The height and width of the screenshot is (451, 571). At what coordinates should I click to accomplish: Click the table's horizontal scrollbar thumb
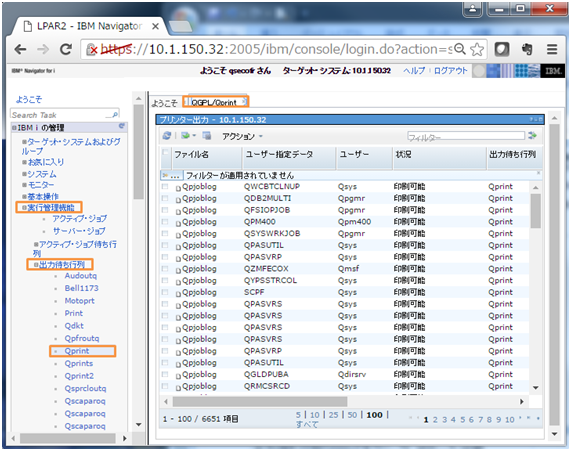point(260,401)
